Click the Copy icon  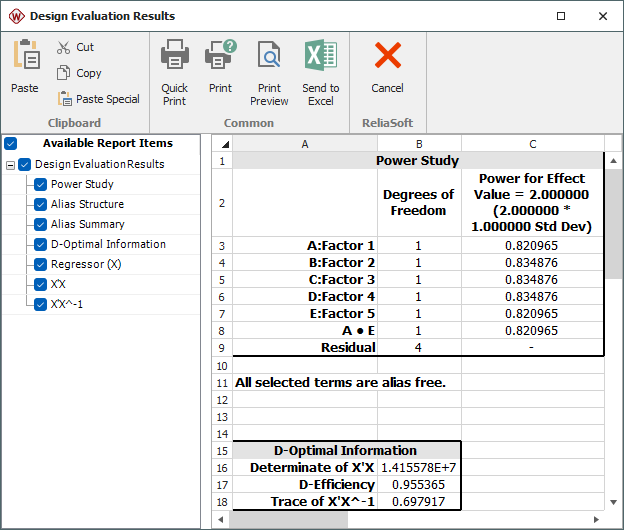(64, 73)
